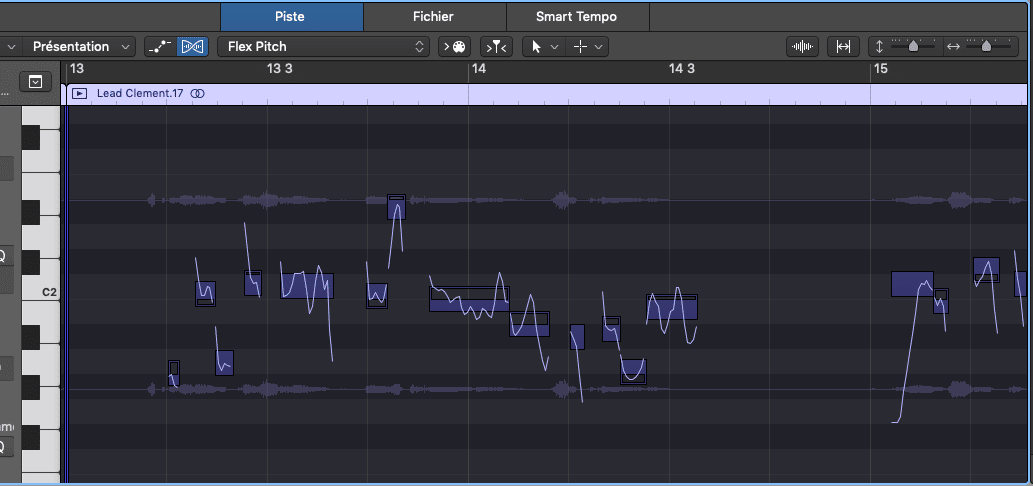
Task: Adjust the vertical zoom slider
Action: point(913,46)
